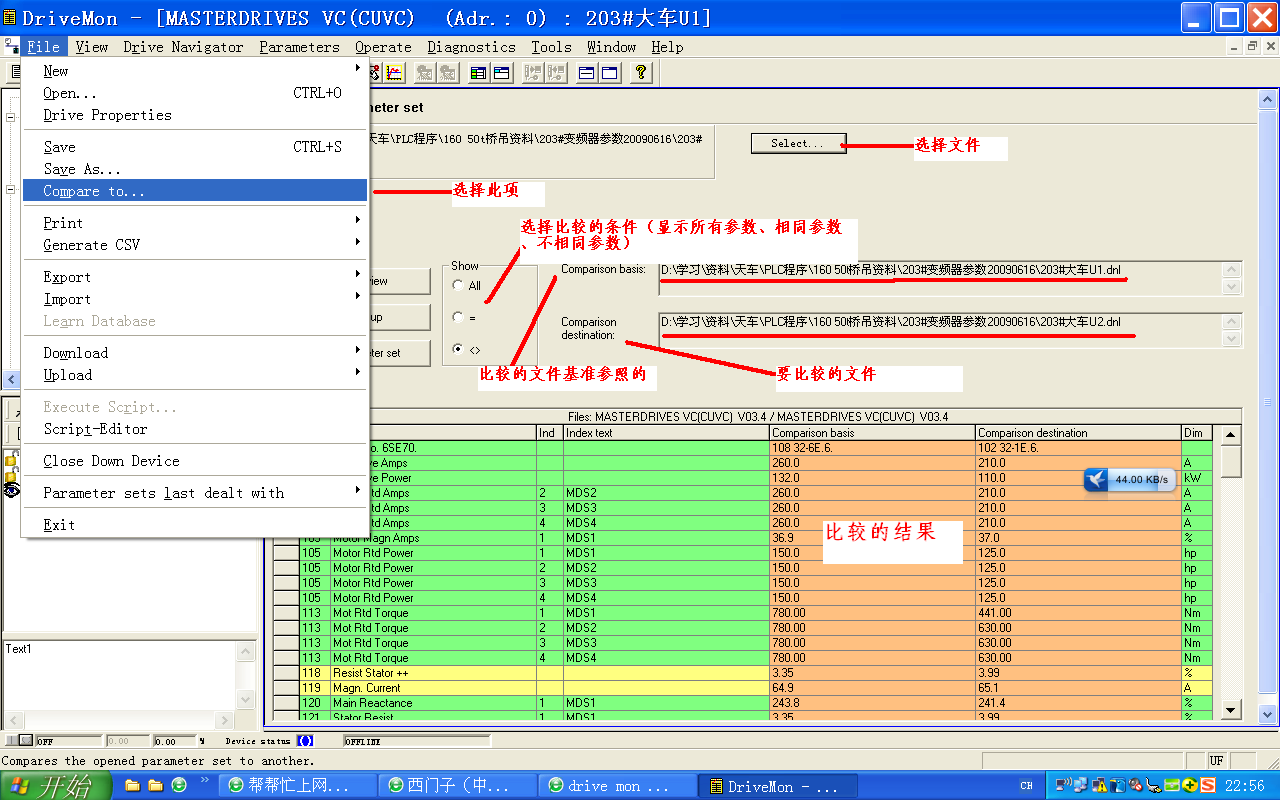Switch to the drive mon browser taskbar window
The width and height of the screenshot is (1280, 800).
[x=618, y=786]
